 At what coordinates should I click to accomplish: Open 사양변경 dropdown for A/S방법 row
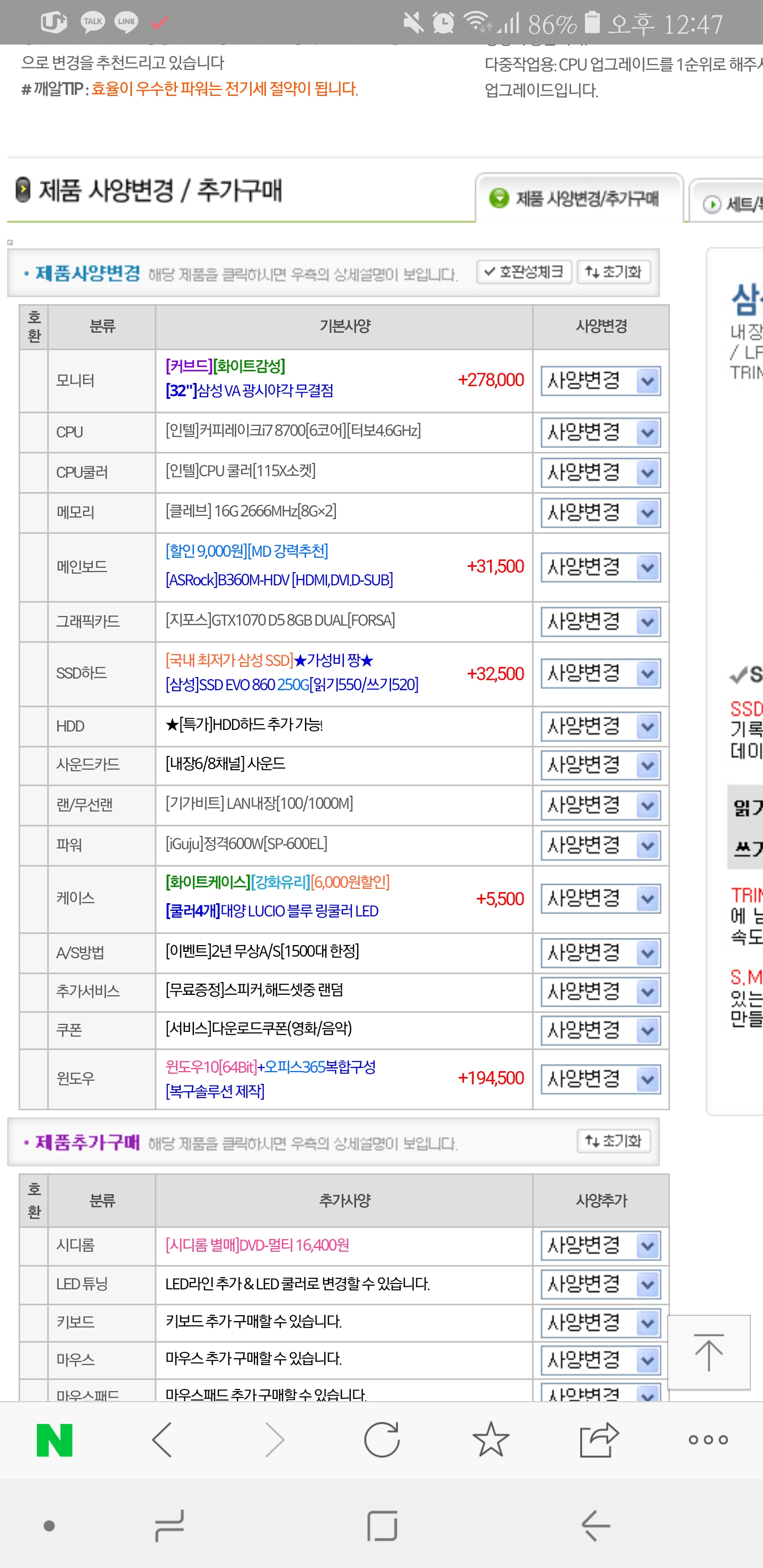coord(601,952)
